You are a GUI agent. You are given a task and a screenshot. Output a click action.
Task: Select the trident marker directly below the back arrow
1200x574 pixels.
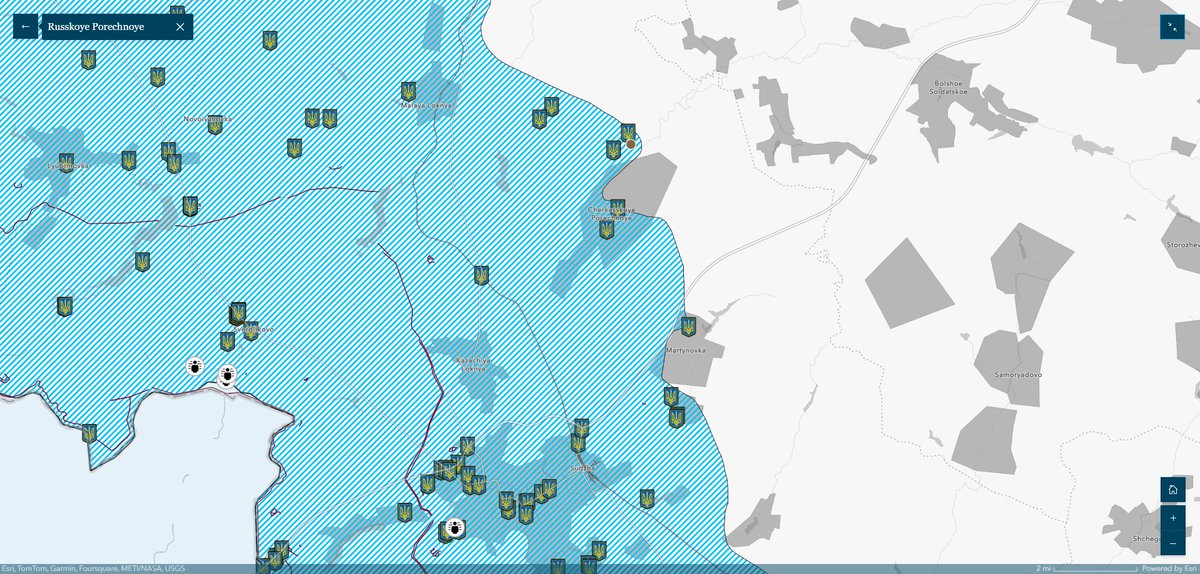pyautogui.click(x=89, y=60)
